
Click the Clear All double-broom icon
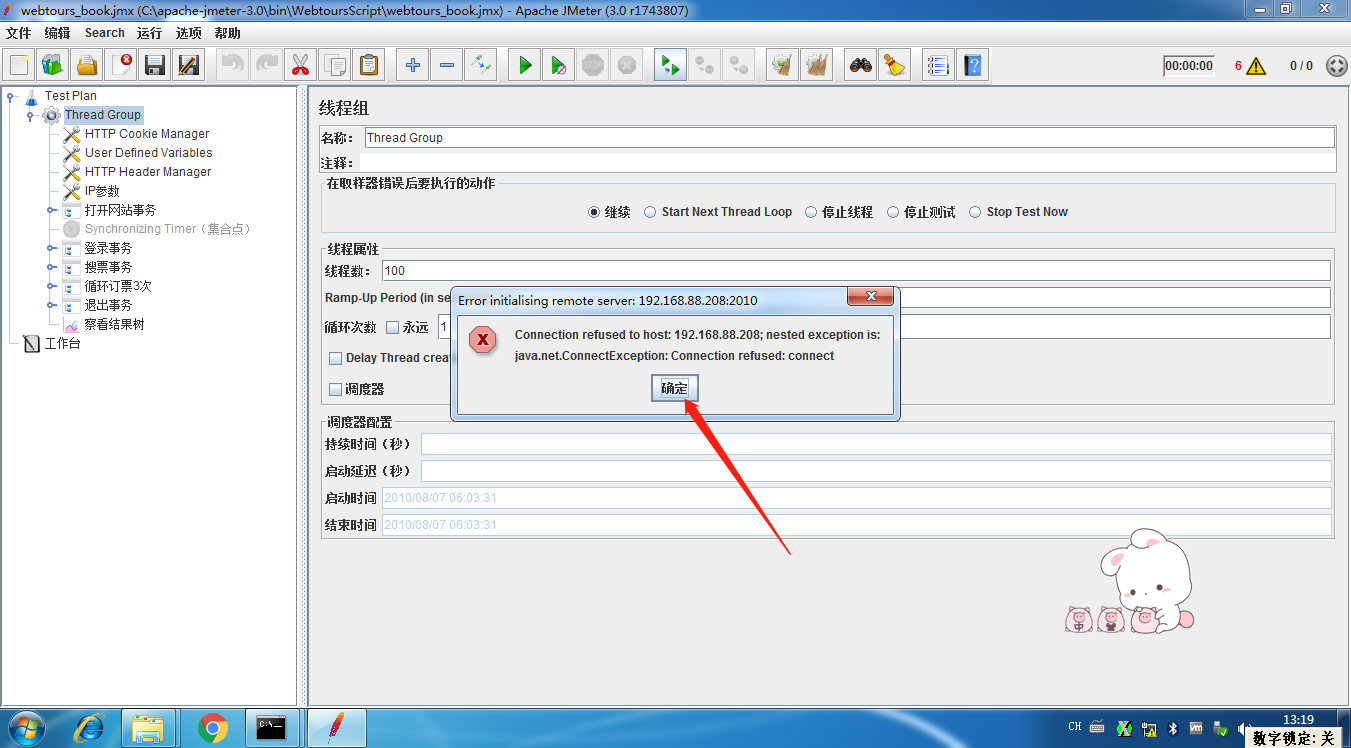(x=816, y=66)
